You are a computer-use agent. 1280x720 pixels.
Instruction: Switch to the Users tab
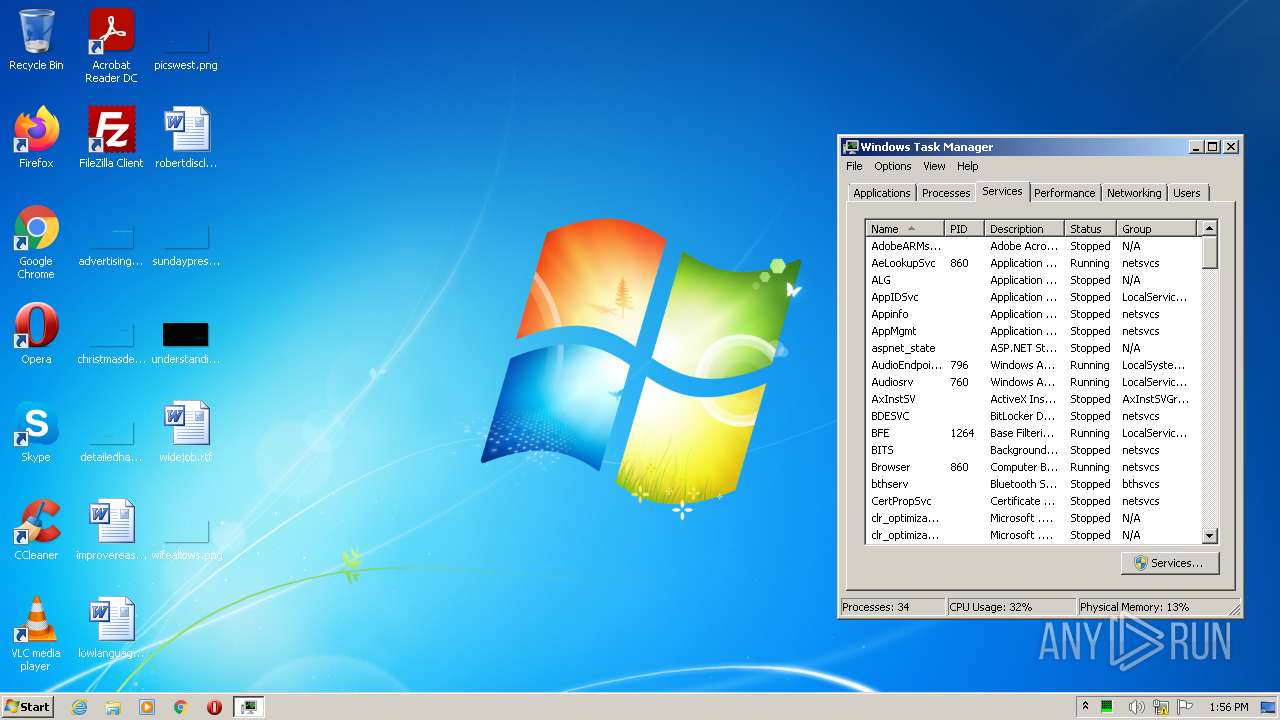pyautogui.click(x=1187, y=193)
